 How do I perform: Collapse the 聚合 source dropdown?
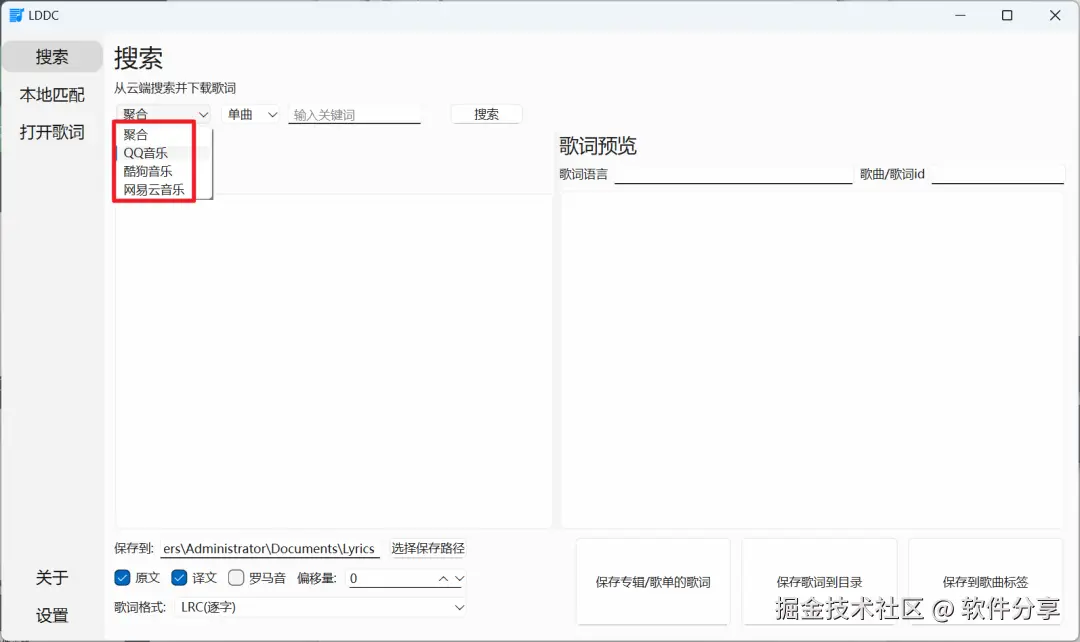tap(164, 114)
